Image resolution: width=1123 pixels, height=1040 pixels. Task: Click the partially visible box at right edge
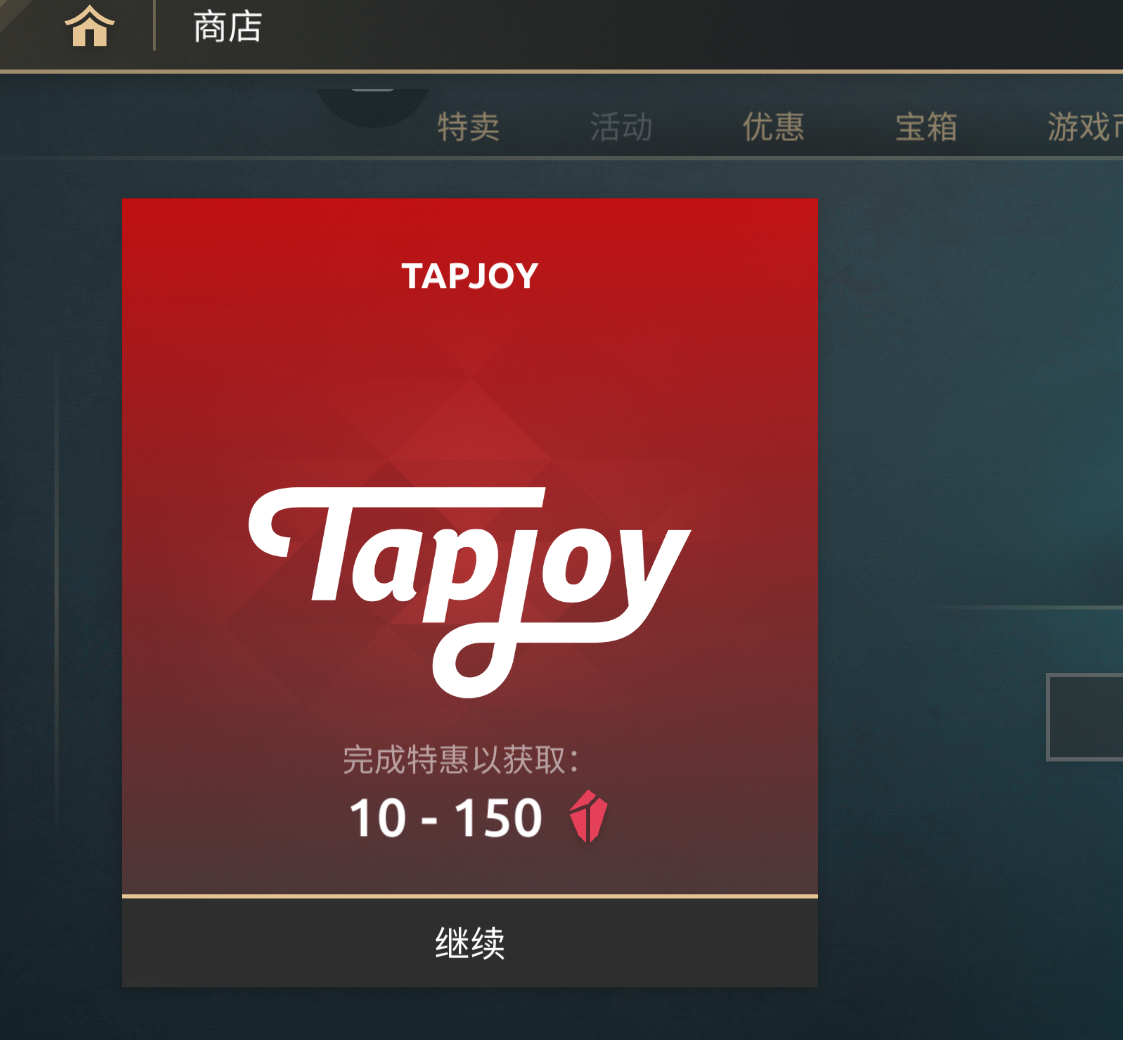pos(1084,717)
